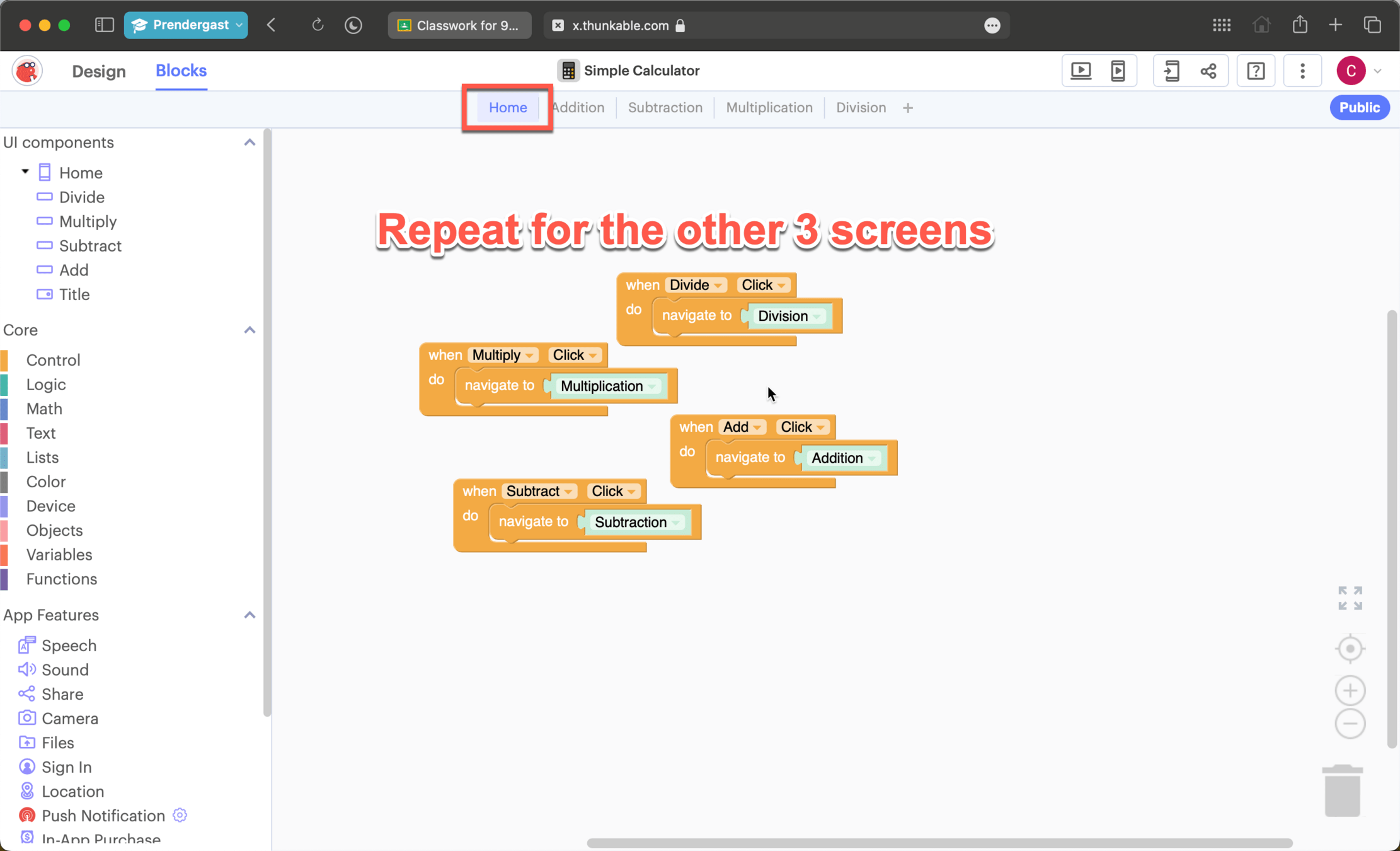Open the Subtraction screen tab
1400x851 pixels.
coord(665,108)
